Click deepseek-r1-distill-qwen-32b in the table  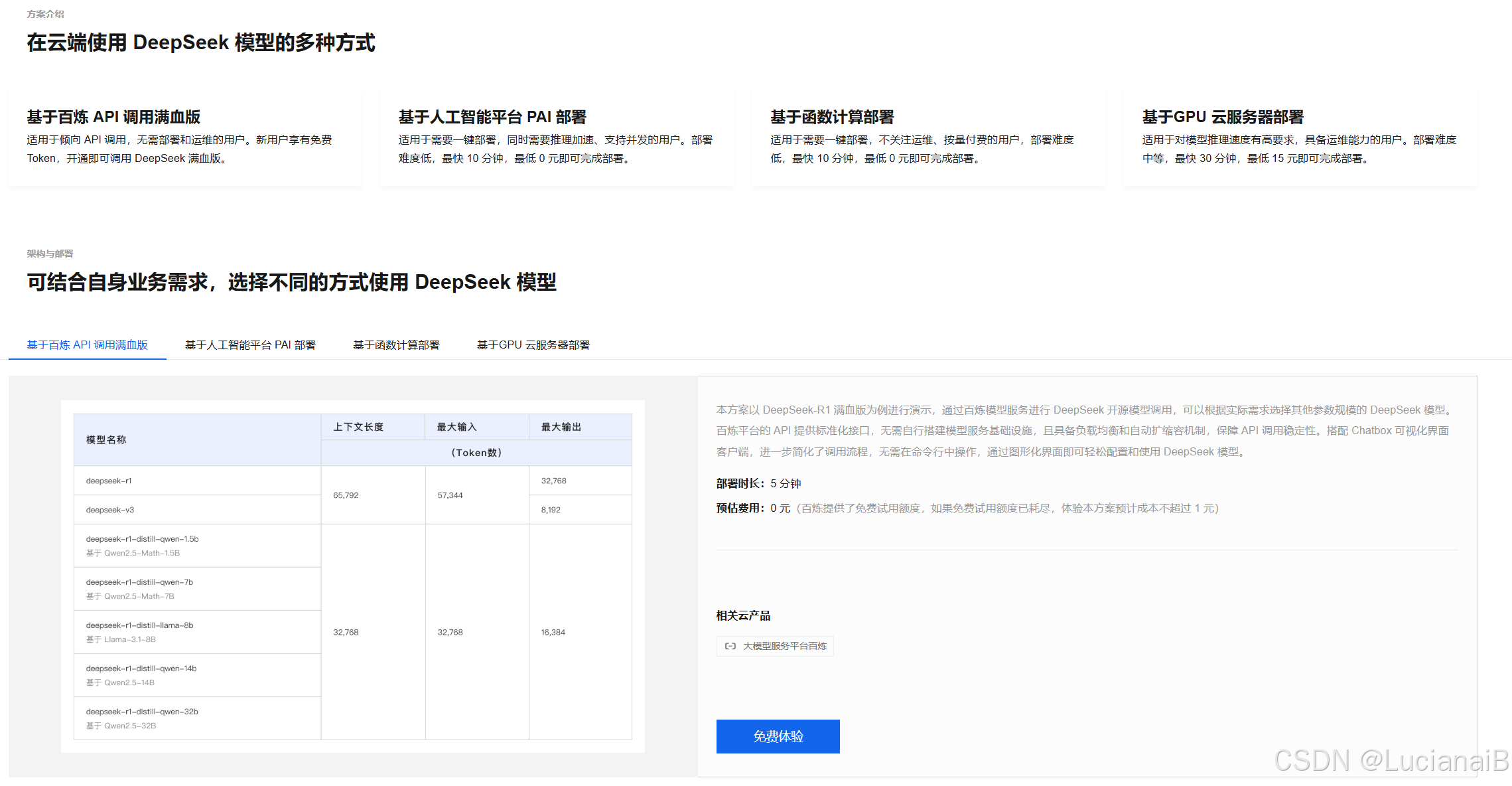[x=142, y=712]
